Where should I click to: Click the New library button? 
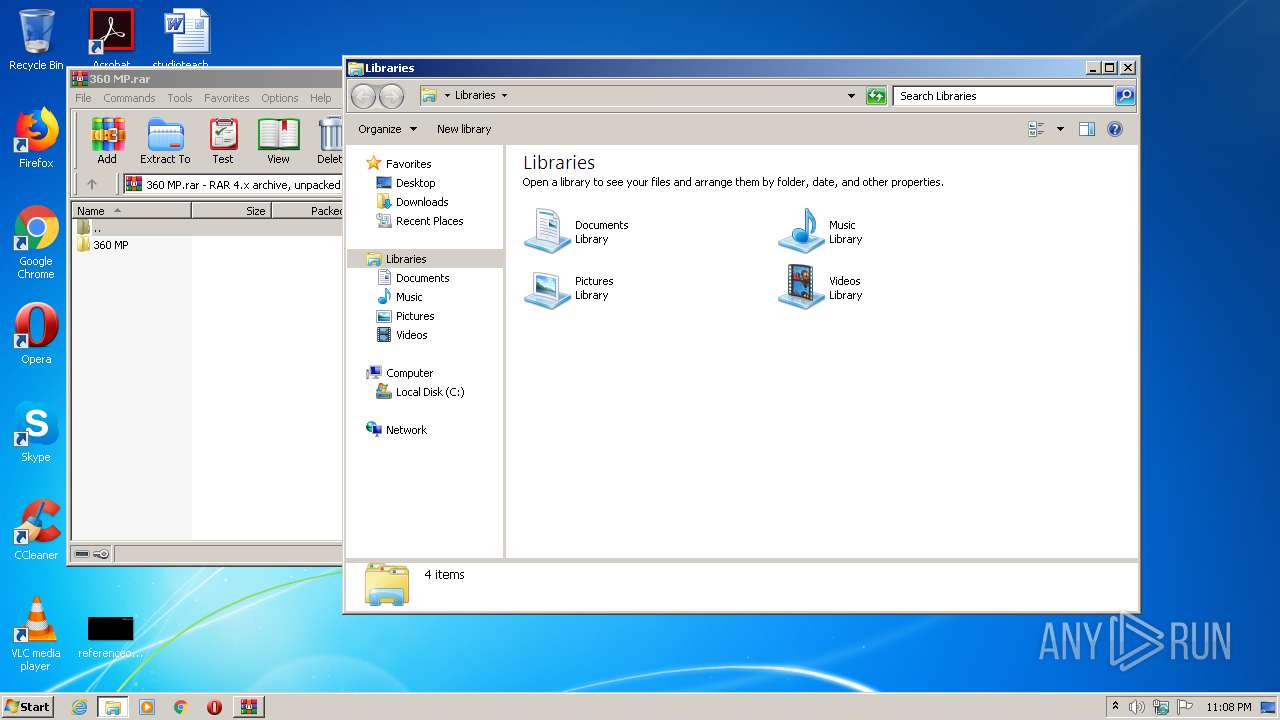click(x=464, y=129)
